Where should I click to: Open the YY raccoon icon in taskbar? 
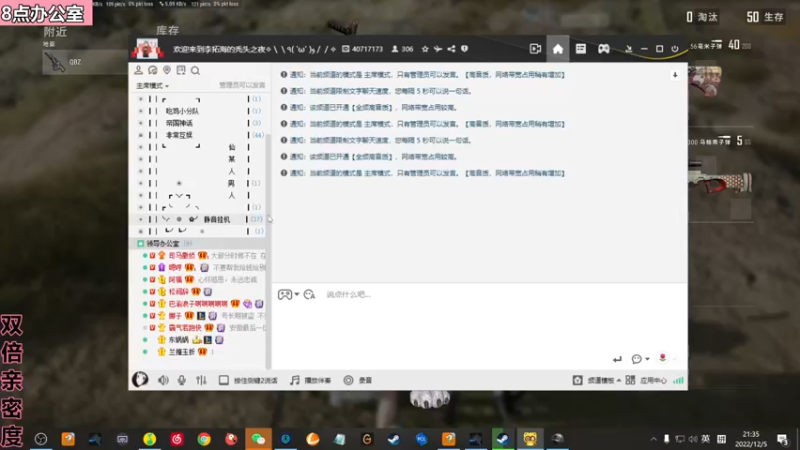pyautogui.click(x=530, y=439)
